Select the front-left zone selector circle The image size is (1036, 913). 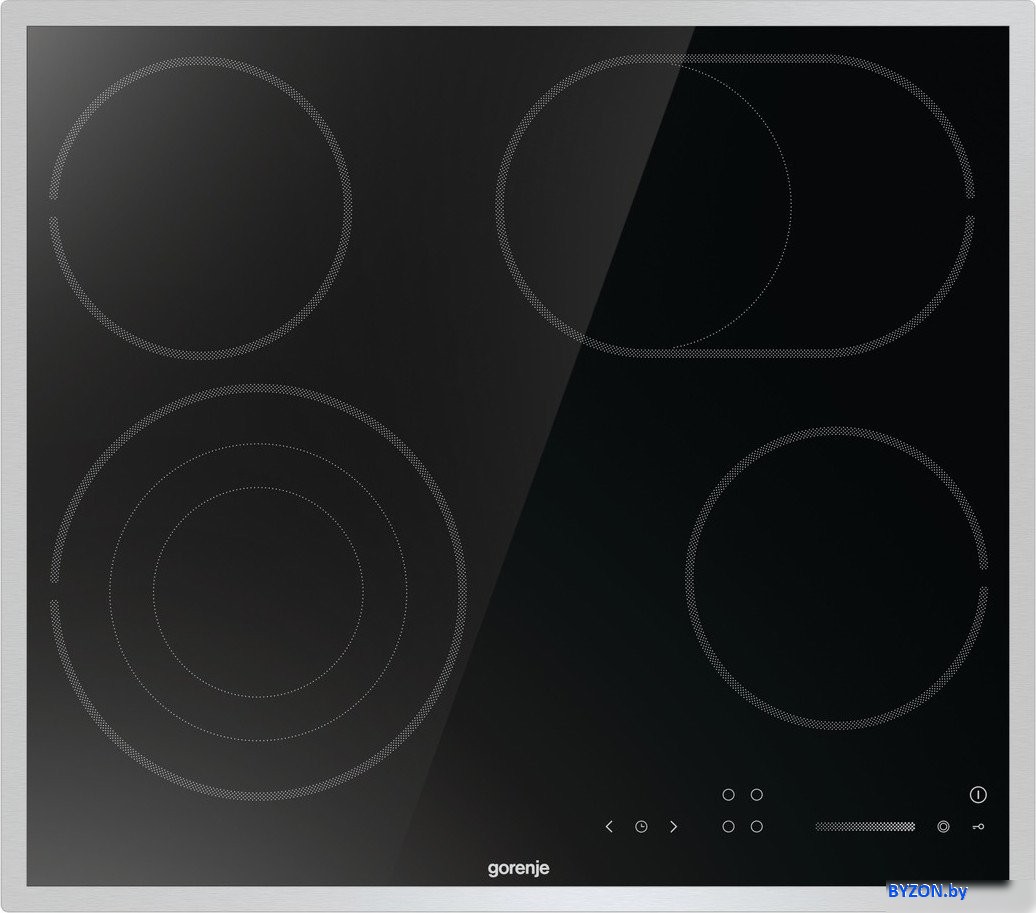tap(728, 826)
